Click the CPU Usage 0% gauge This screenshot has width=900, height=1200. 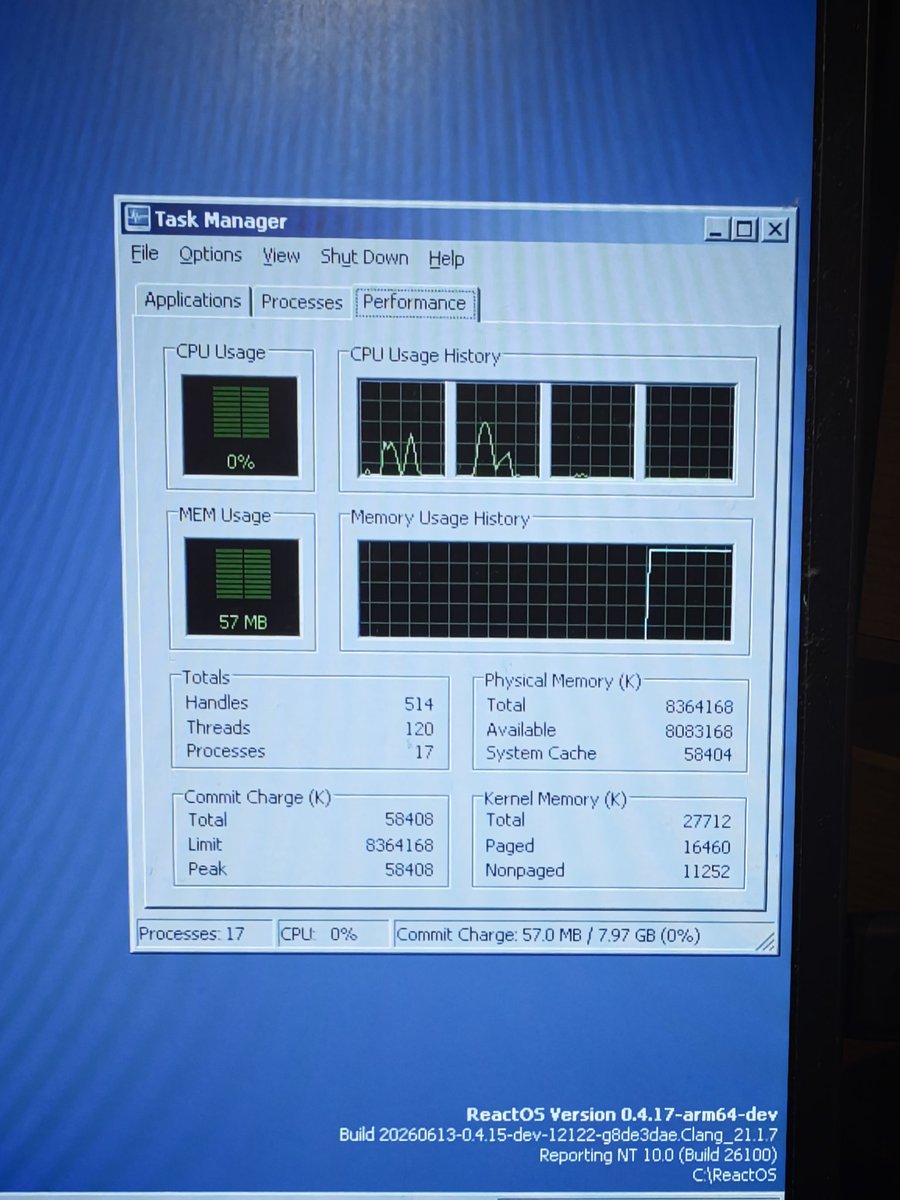pos(240,425)
